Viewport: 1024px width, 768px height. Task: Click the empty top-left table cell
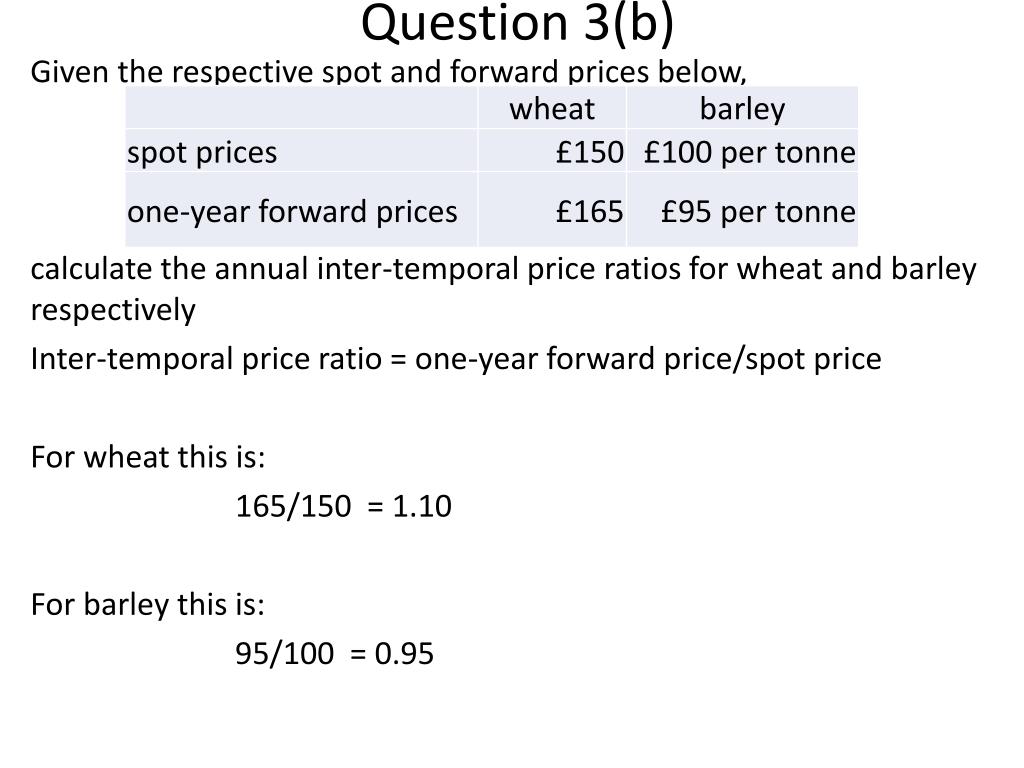point(301,108)
